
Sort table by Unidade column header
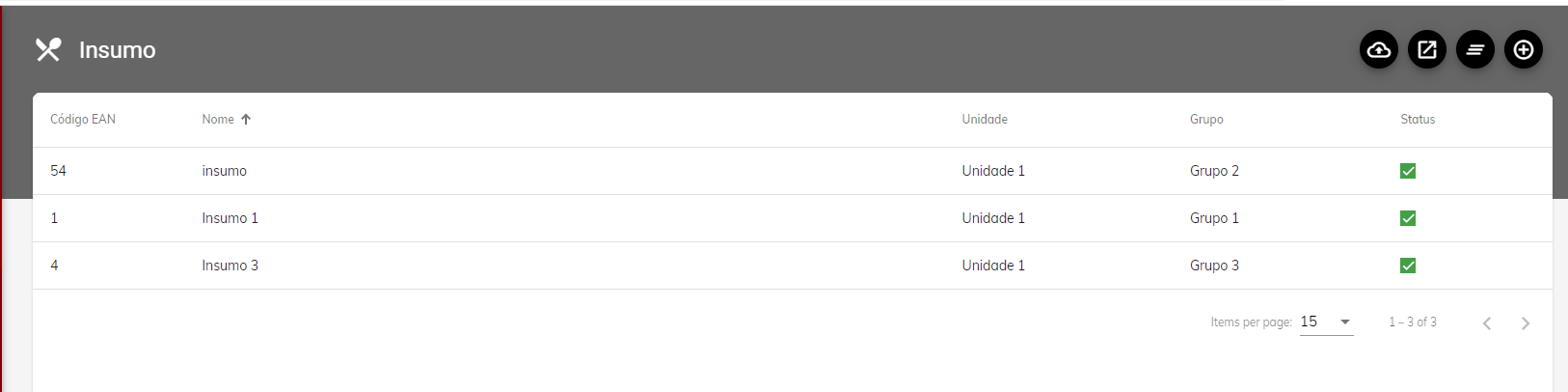(985, 120)
